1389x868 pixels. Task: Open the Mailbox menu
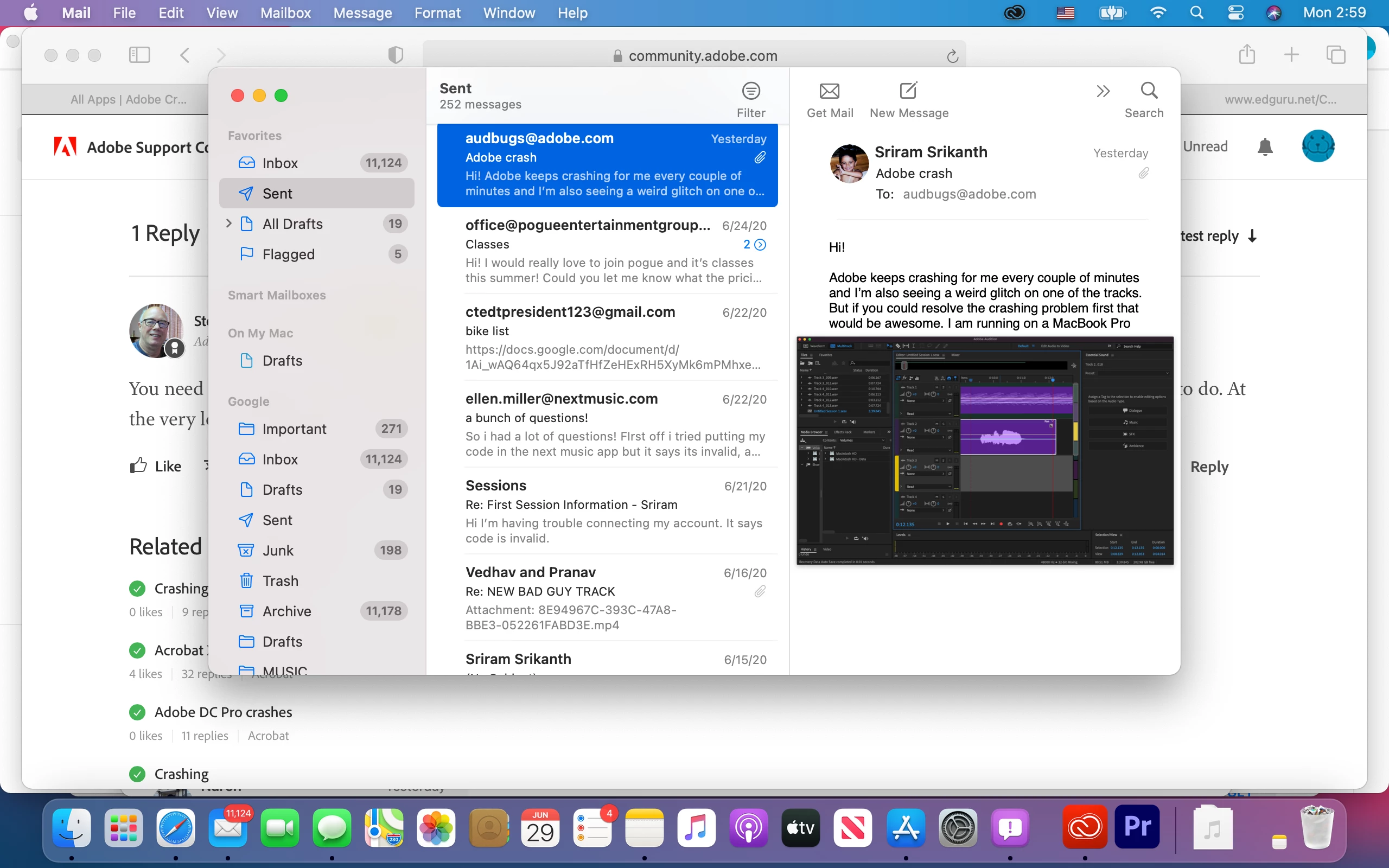tap(285, 12)
